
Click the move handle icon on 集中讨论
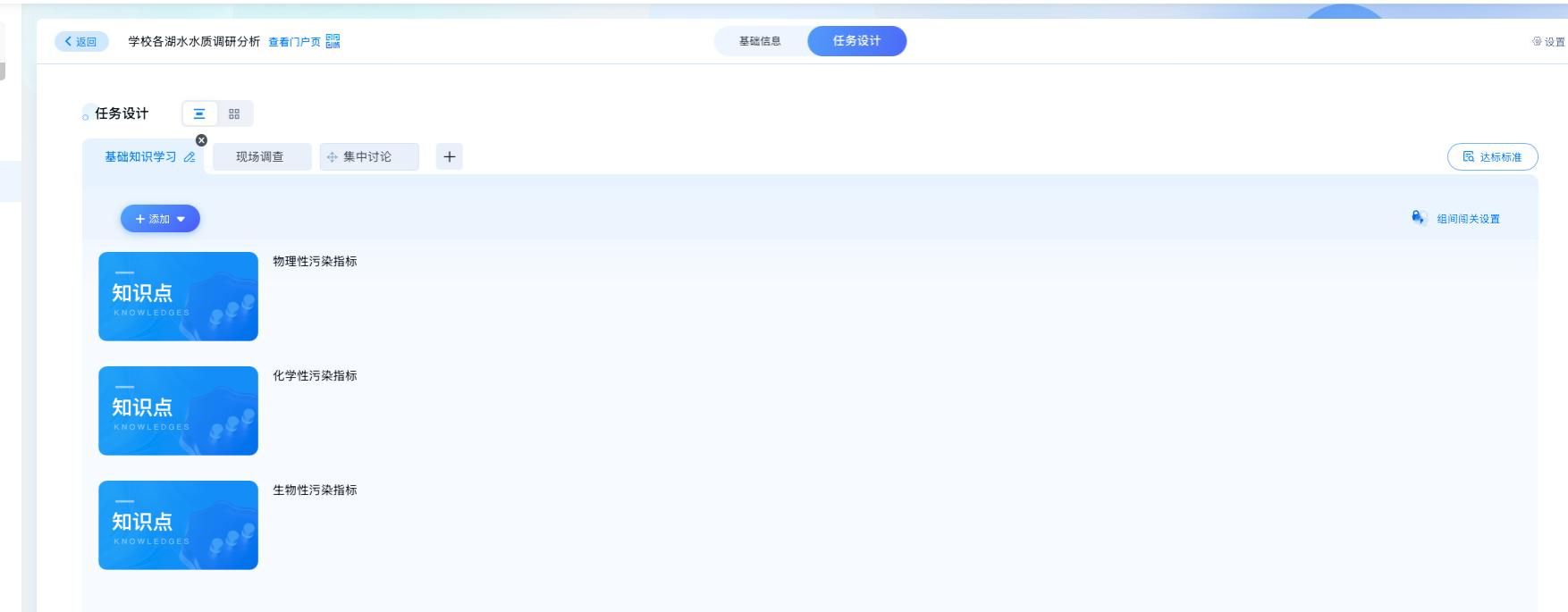tap(332, 157)
